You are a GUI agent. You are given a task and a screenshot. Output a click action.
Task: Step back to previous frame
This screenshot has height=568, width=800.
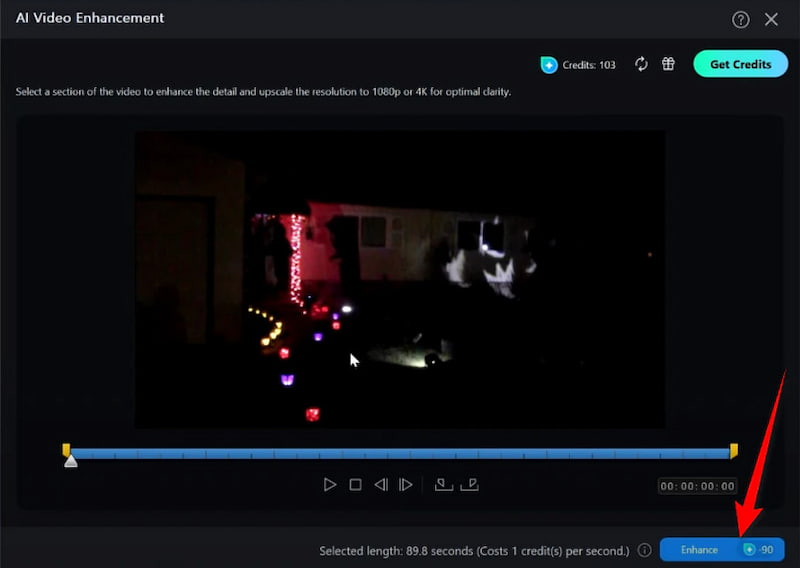pos(381,484)
